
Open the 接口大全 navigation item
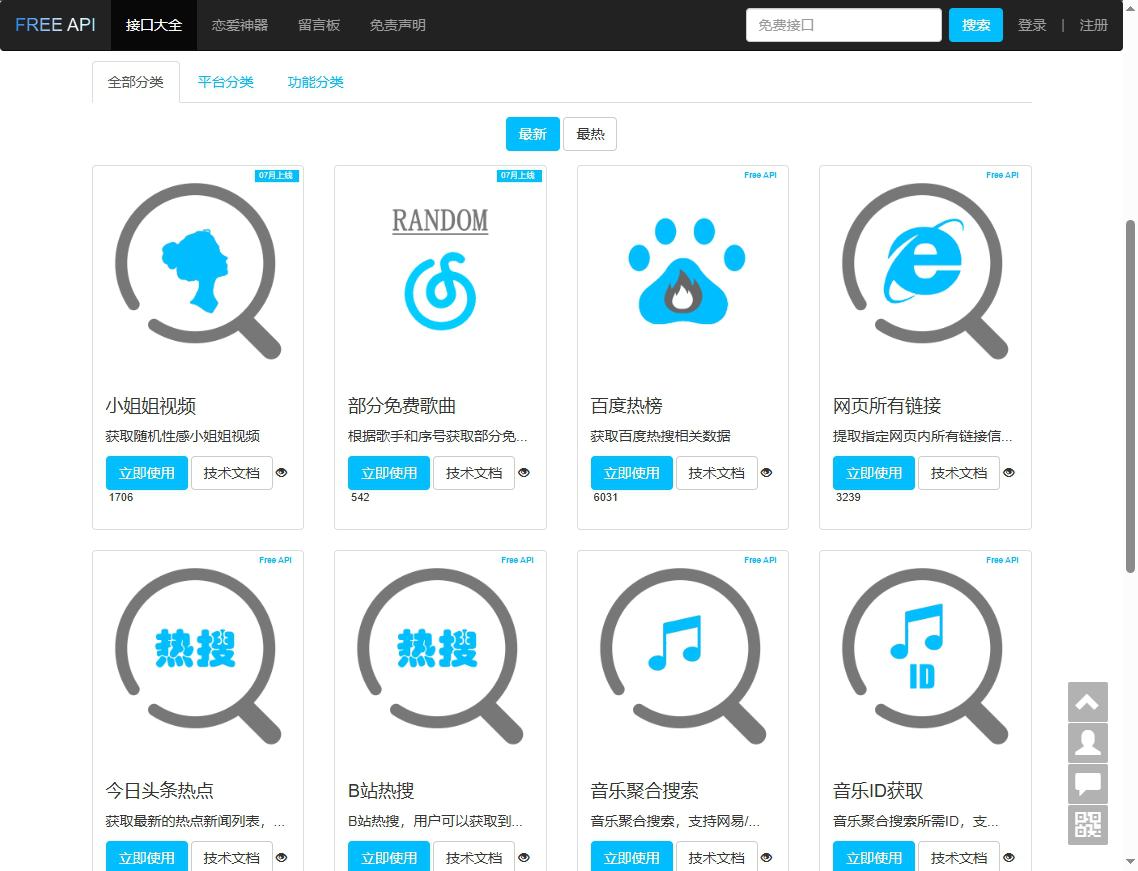[x=154, y=25]
